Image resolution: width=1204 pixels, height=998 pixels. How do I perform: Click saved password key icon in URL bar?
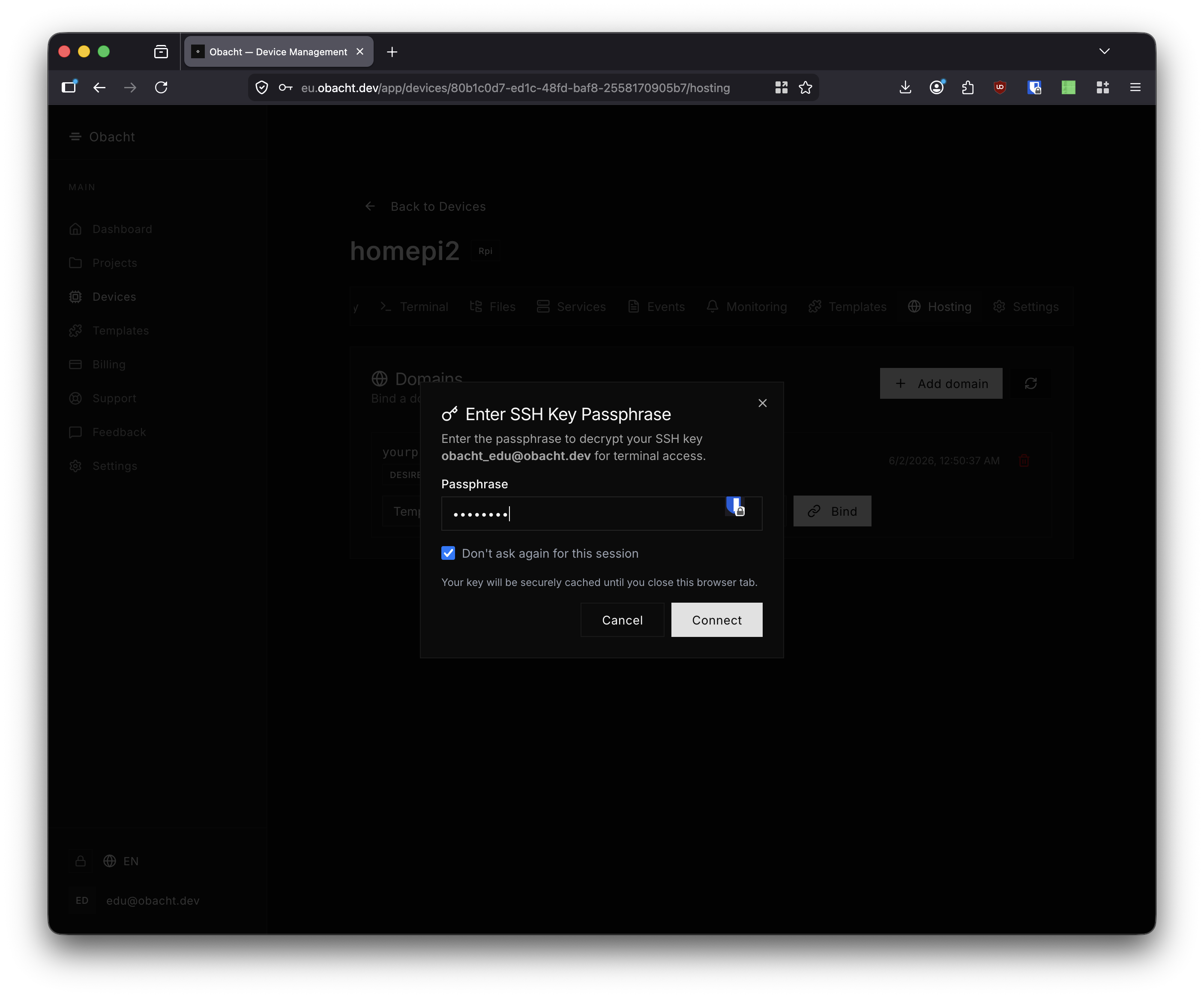click(285, 88)
